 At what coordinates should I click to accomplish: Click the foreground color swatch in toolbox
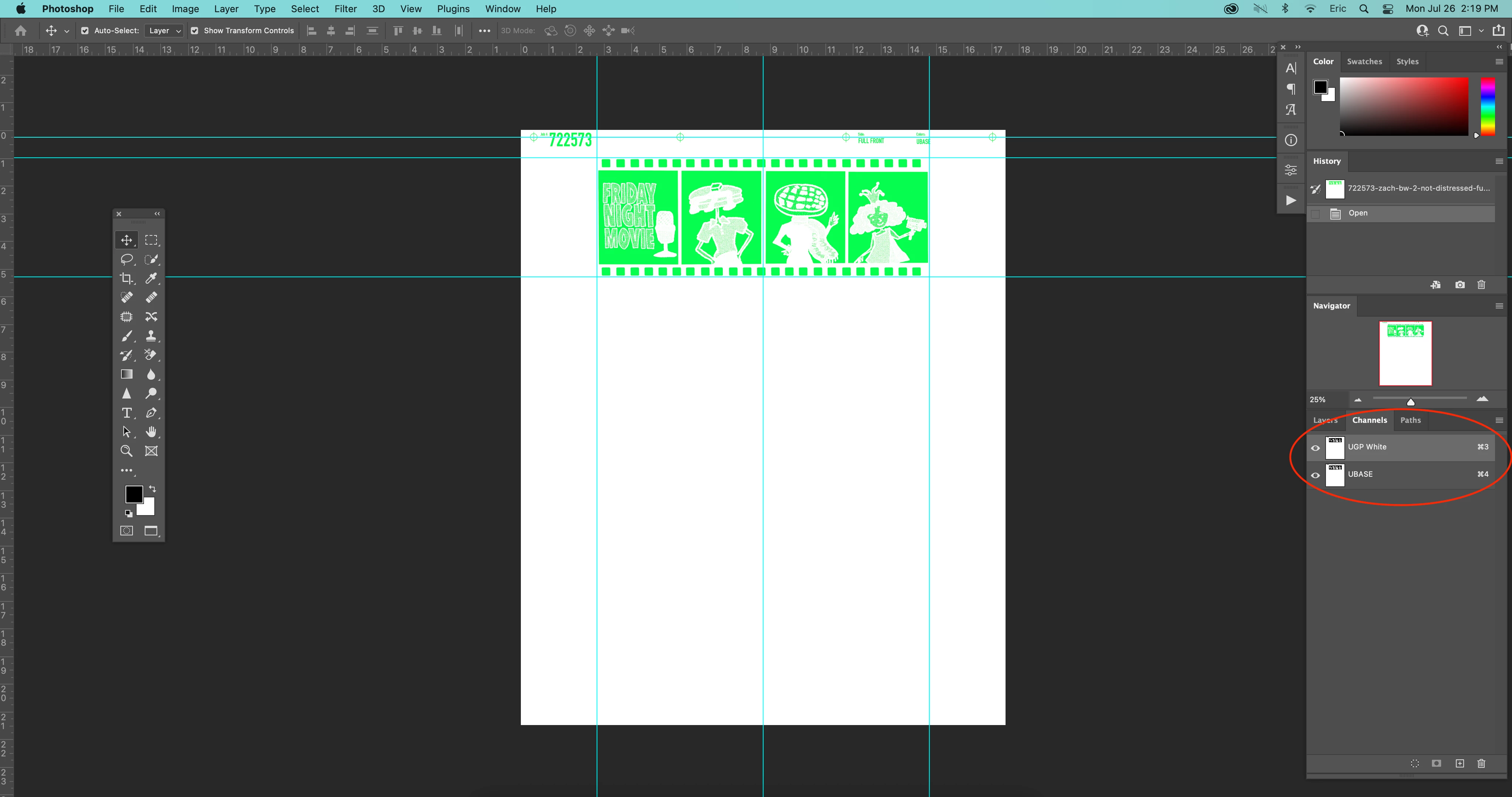[133, 494]
